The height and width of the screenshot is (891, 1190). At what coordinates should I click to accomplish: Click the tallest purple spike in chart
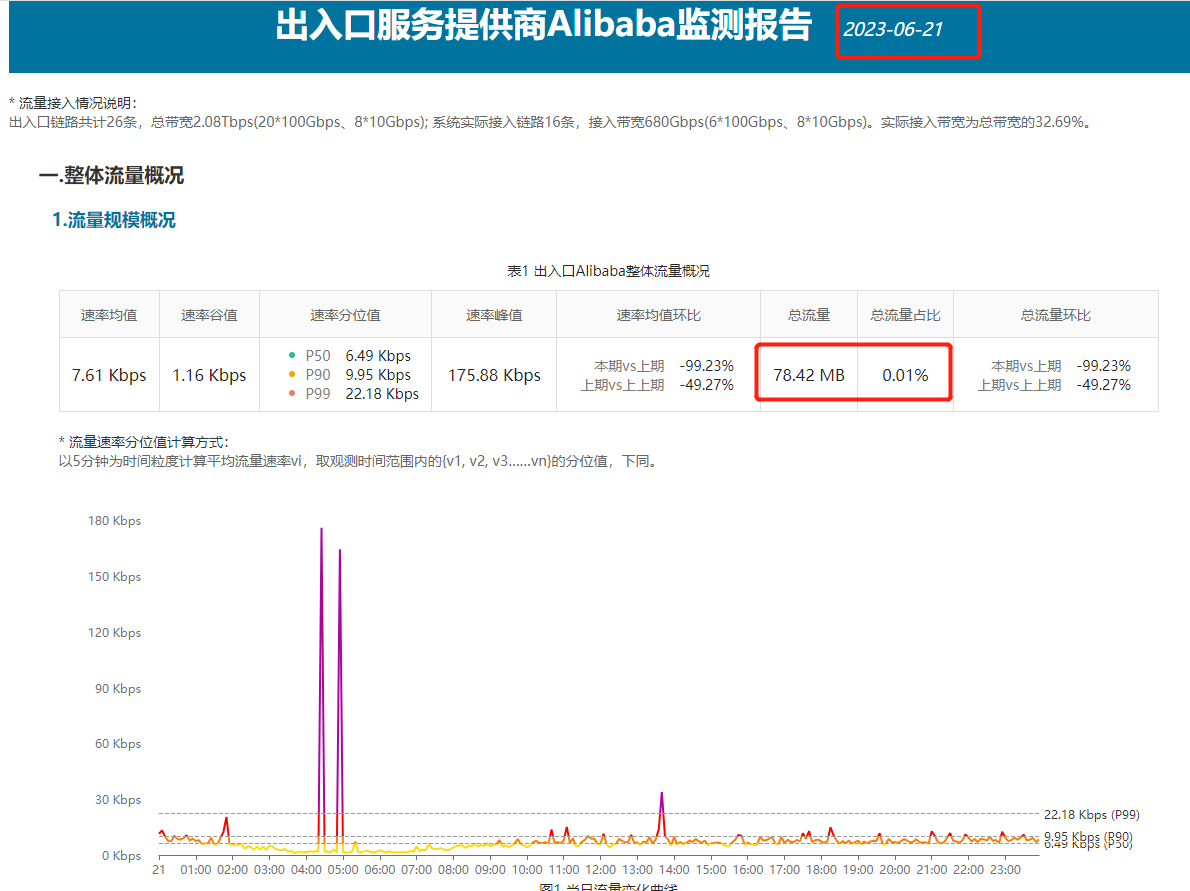[321, 532]
